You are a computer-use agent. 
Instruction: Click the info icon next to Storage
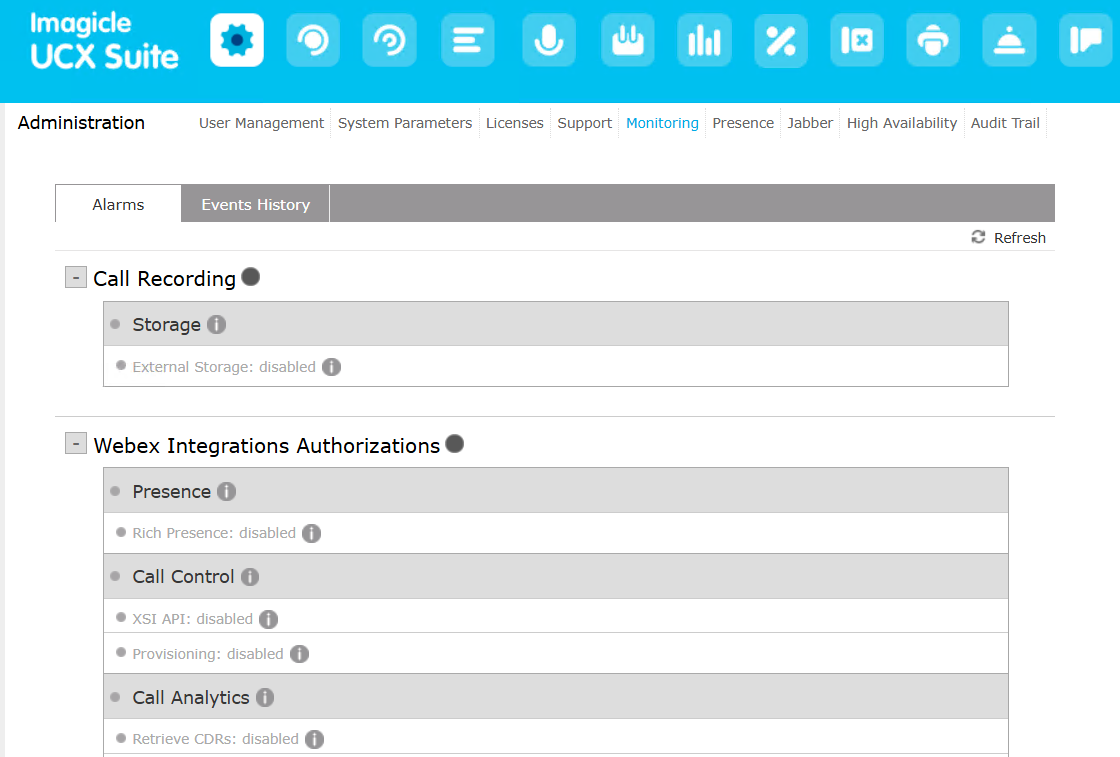[216, 325]
